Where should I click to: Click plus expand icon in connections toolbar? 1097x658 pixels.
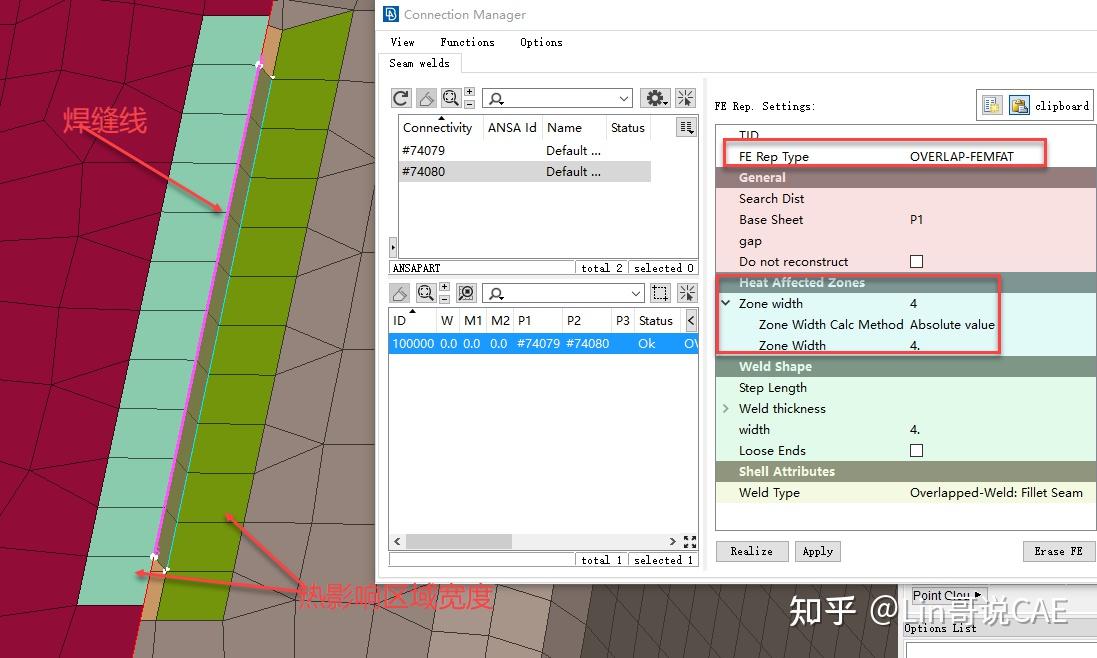coord(444,287)
